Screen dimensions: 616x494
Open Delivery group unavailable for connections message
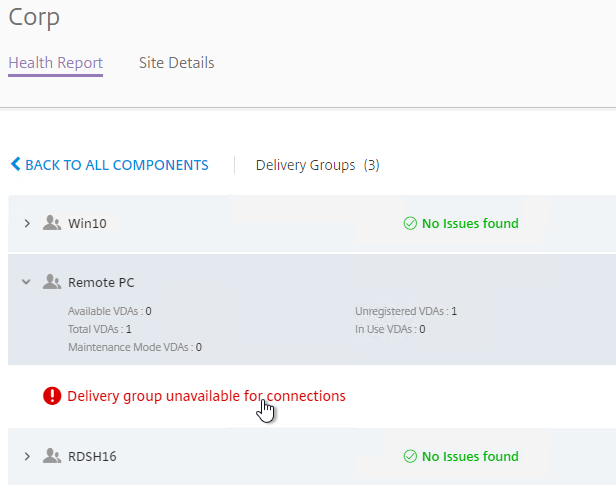(x=206, y=396)
